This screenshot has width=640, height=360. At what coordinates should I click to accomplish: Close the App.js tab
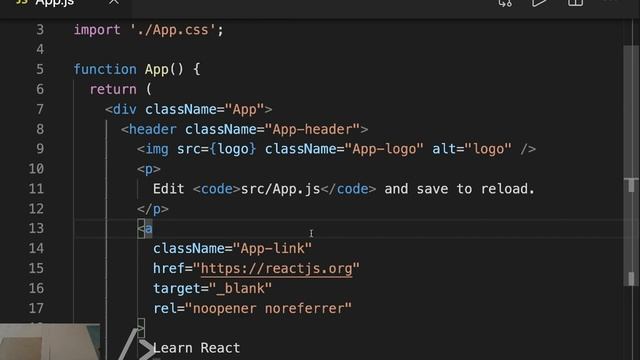[x=114, y=2]
